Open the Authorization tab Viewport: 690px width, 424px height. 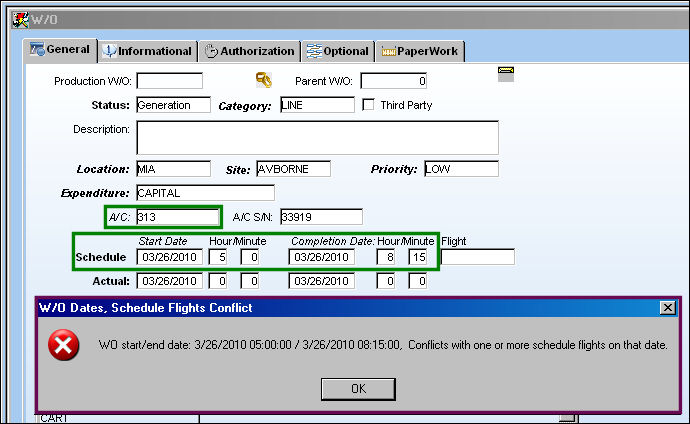(250, 51)
